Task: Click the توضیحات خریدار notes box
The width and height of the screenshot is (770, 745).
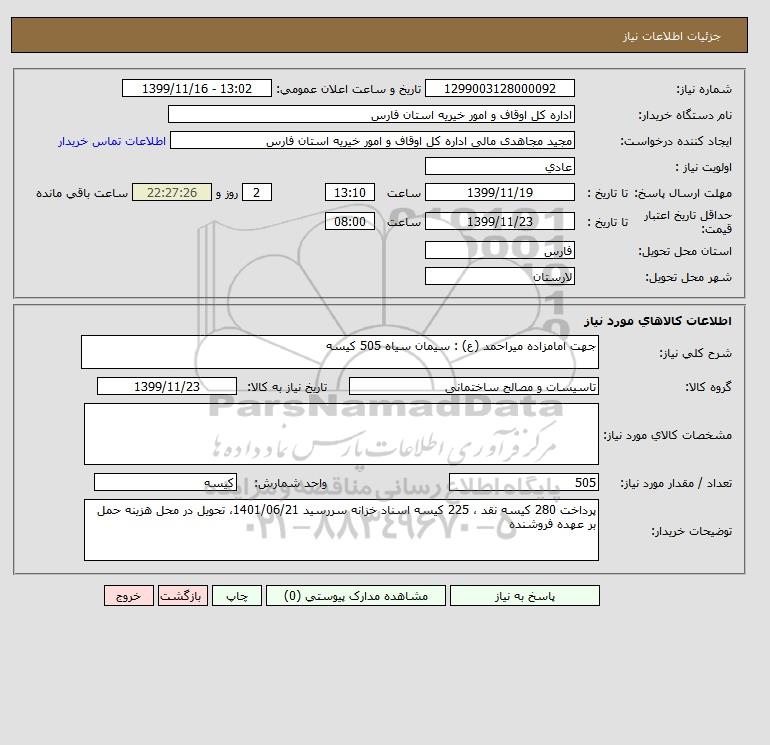Action: point(341,530)
